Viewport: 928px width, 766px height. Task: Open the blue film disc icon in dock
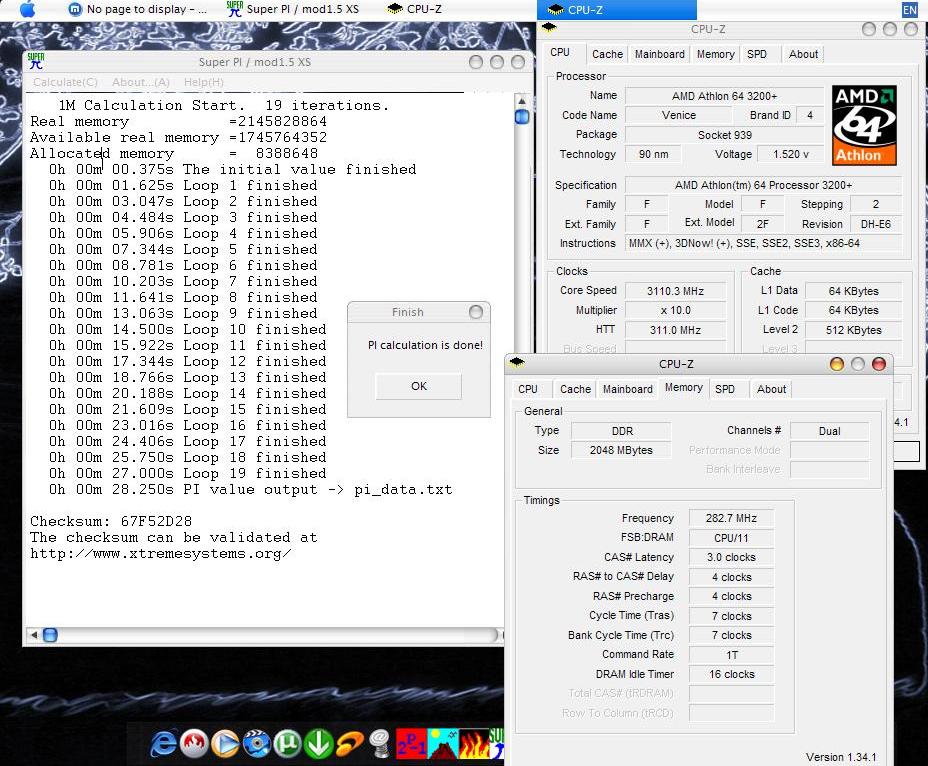256,744
